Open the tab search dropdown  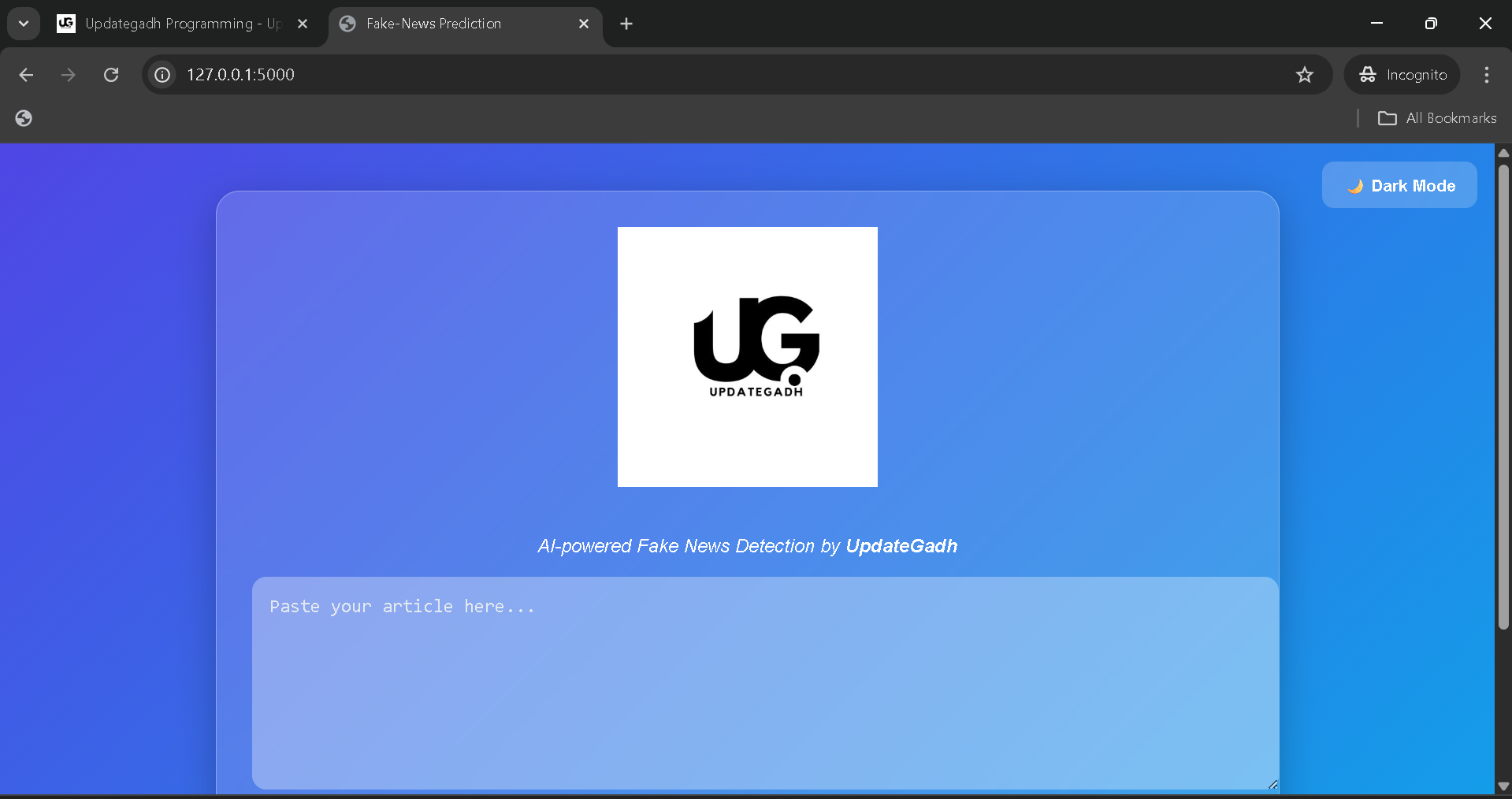tap(24, 24)
